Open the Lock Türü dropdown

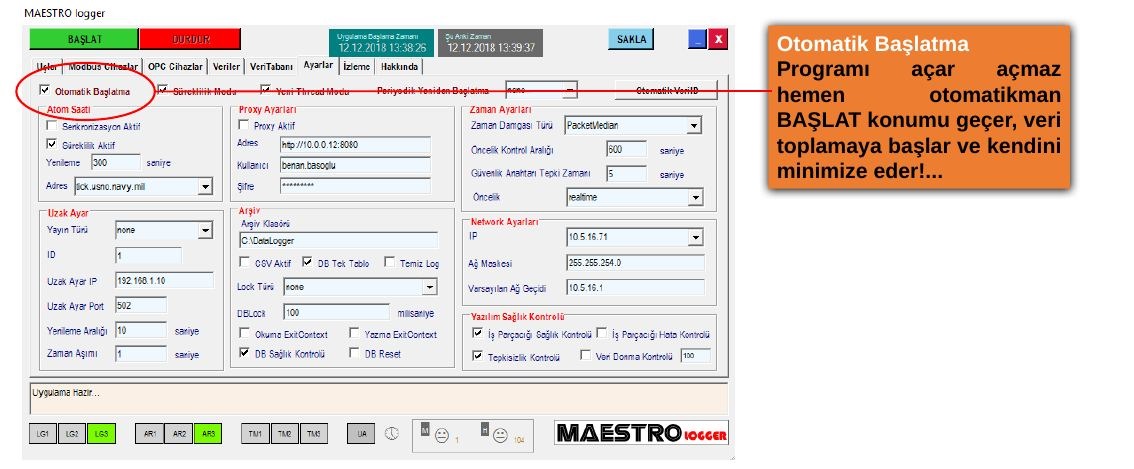coord(430,287)
